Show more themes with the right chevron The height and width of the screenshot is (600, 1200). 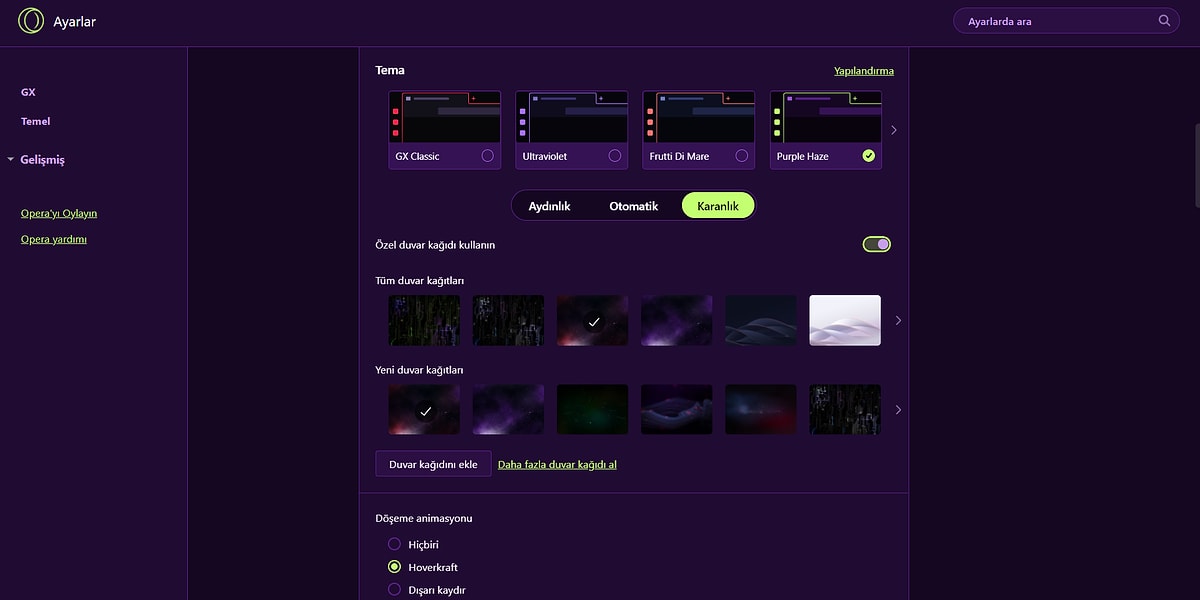tap(894, 130)
